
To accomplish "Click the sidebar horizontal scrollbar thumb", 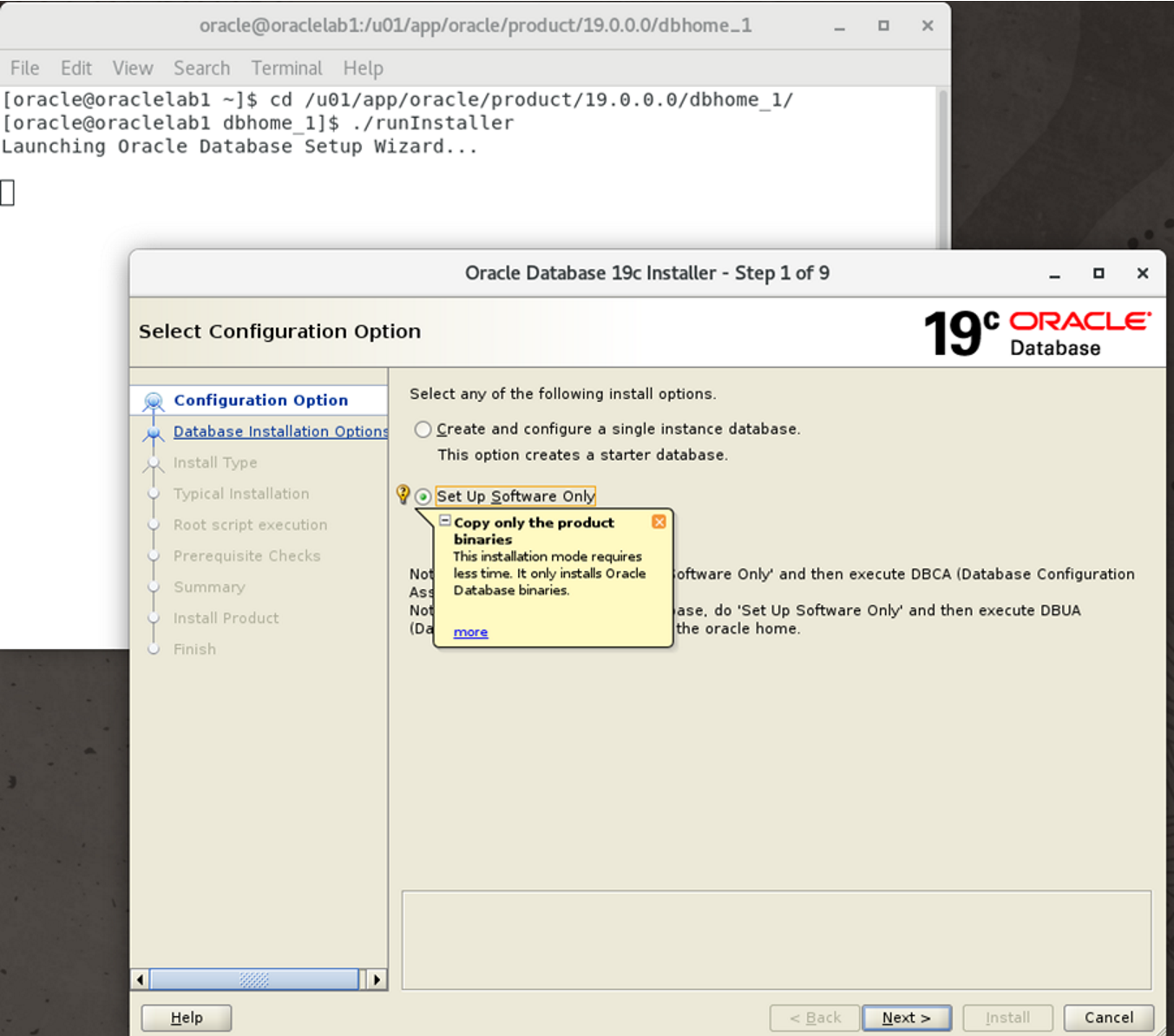I will tap(254, 980).
